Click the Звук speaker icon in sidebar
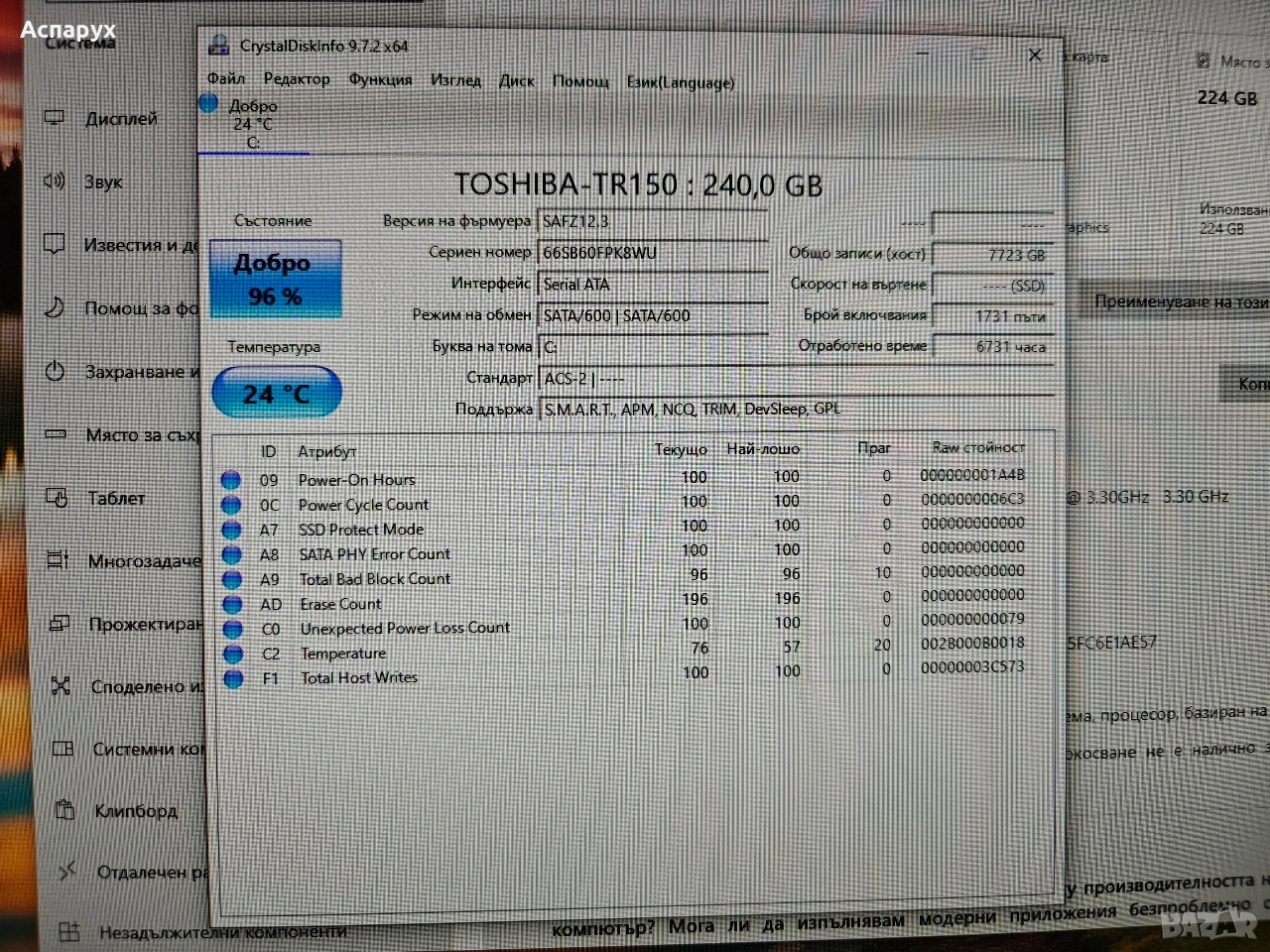 click(54, 181)
